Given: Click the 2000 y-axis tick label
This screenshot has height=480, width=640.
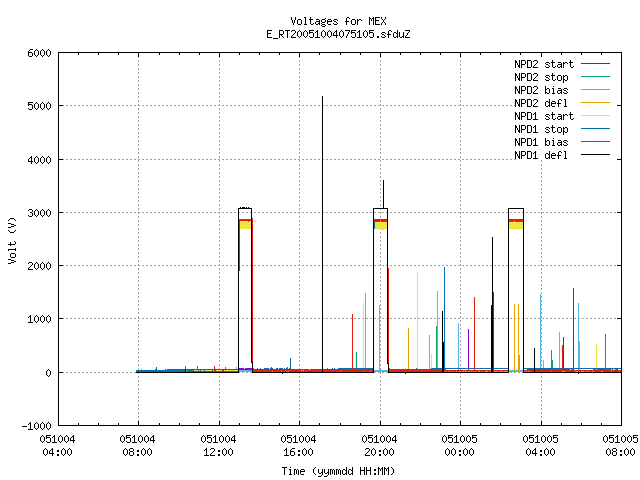Looking at the screenshot, I should coord(40,266).
